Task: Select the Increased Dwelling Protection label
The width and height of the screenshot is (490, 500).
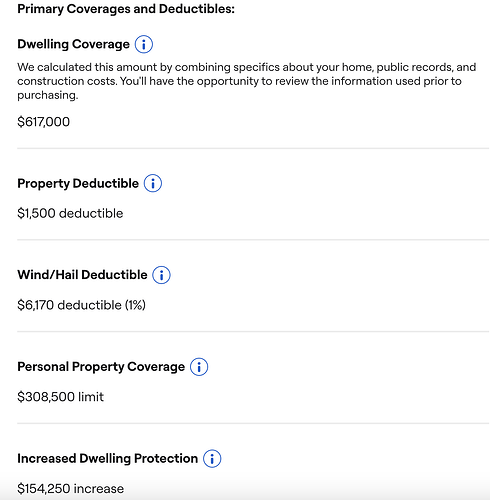Action: (x=108, y=458)
